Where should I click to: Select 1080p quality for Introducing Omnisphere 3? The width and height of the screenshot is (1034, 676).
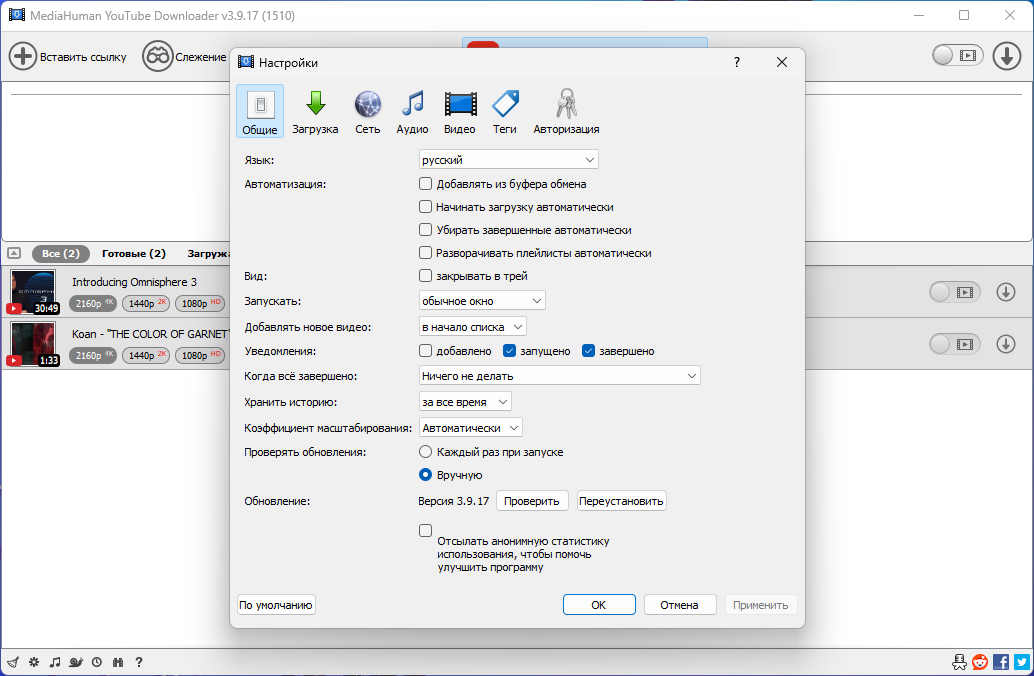tap(200, 303)
